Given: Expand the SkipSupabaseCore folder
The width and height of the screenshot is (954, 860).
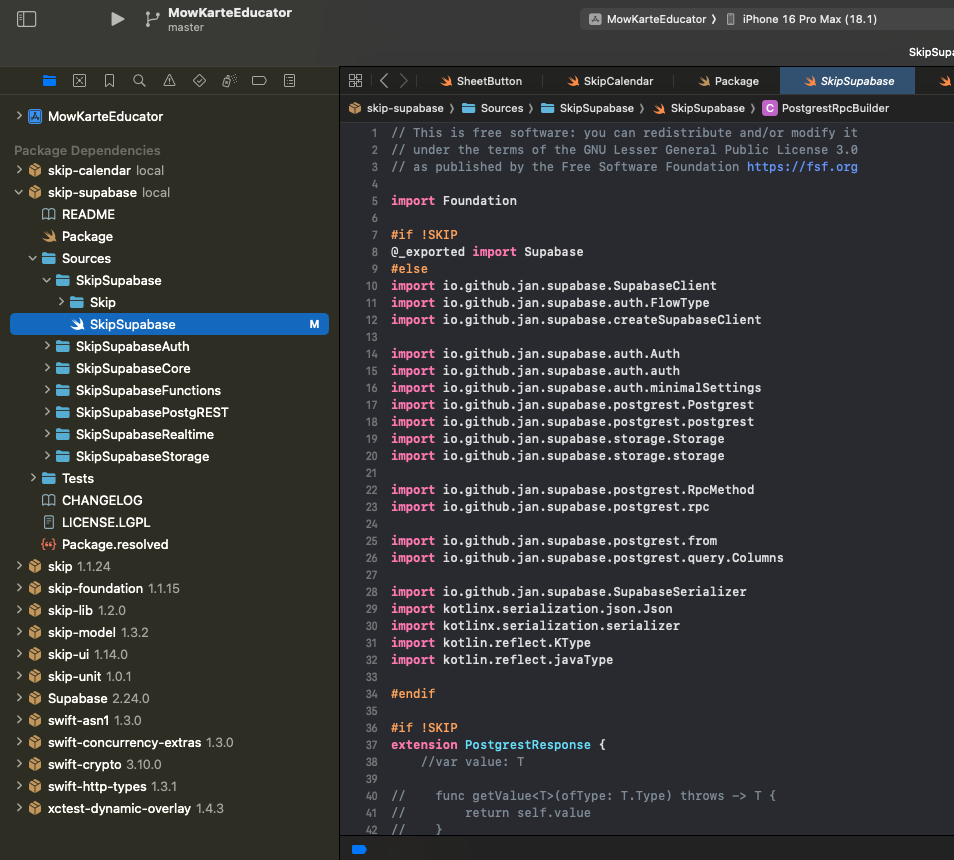Looking at the screenshot, I should point(47,368).
